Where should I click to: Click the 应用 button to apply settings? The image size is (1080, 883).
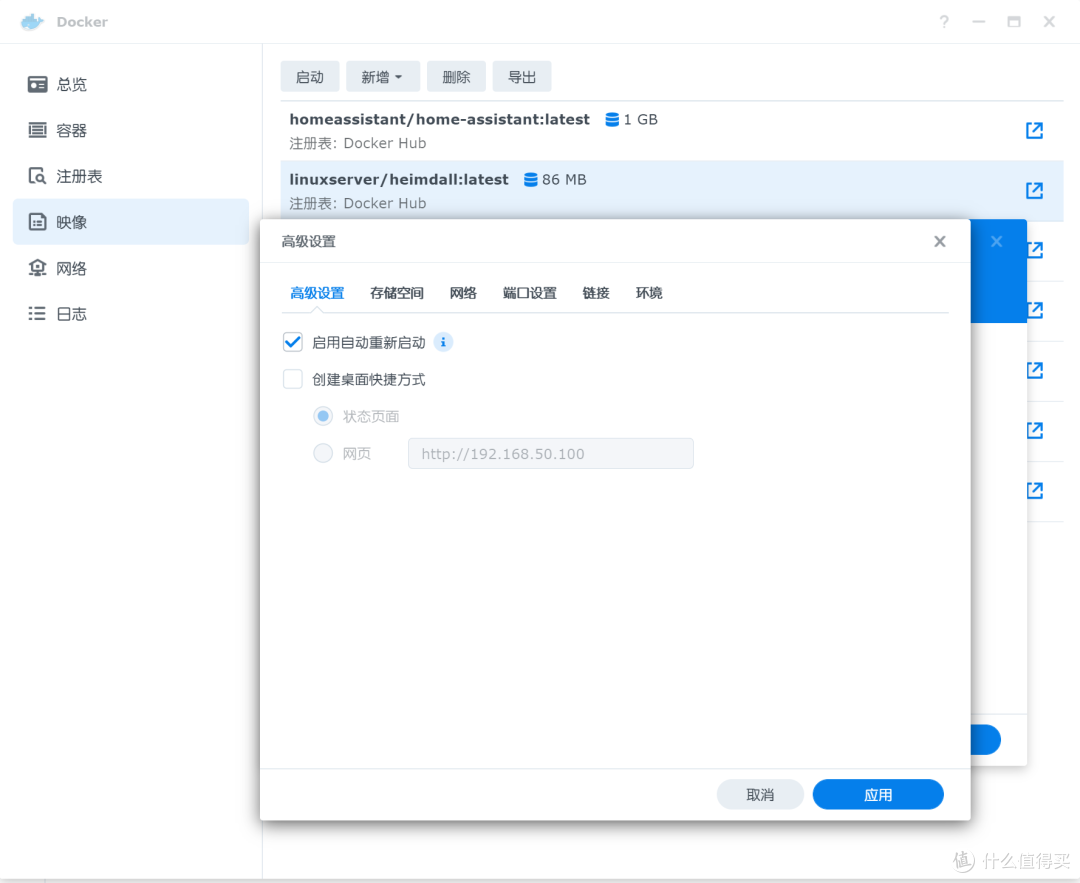[x=877, y=794]
